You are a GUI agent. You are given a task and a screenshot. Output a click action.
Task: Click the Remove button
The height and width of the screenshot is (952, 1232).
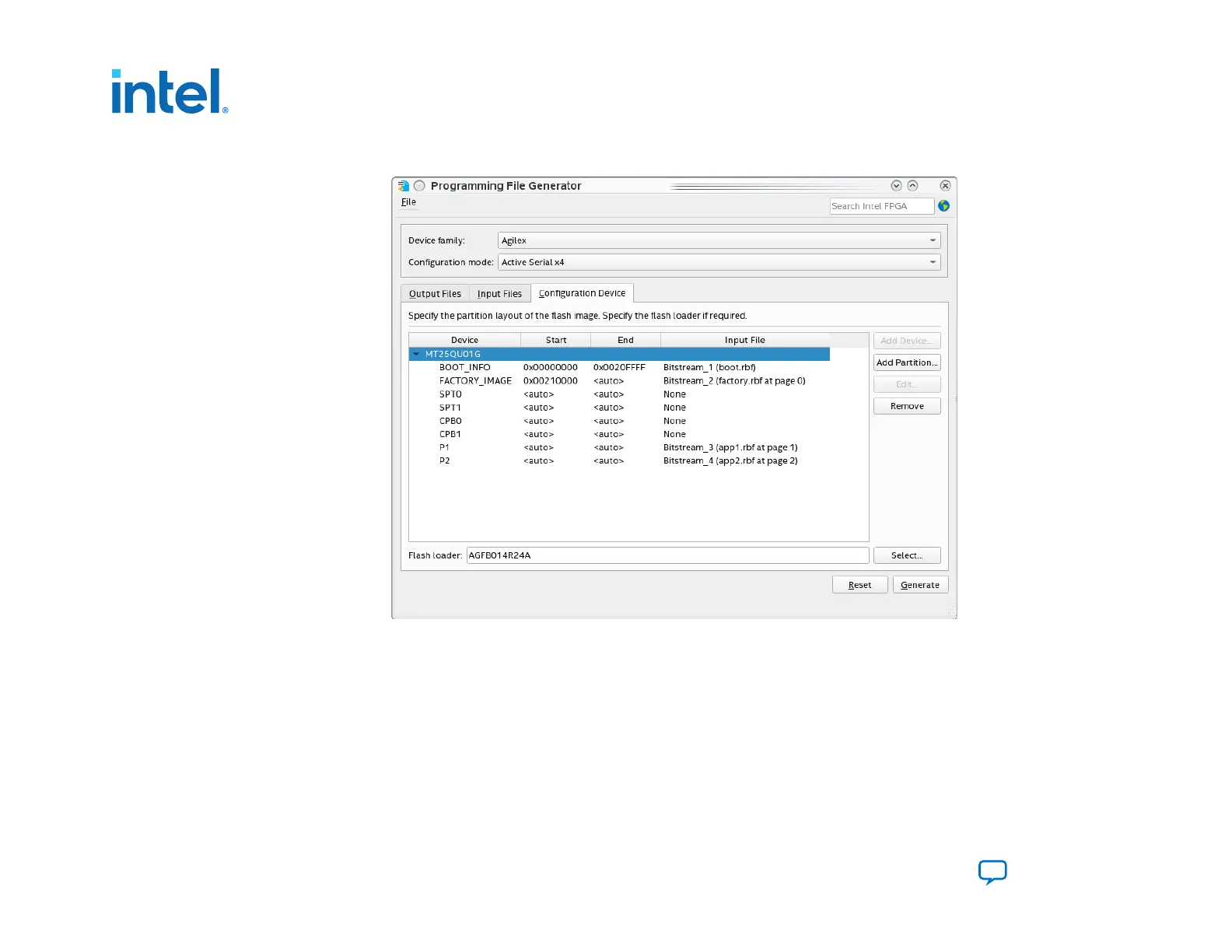pos(907,406)
